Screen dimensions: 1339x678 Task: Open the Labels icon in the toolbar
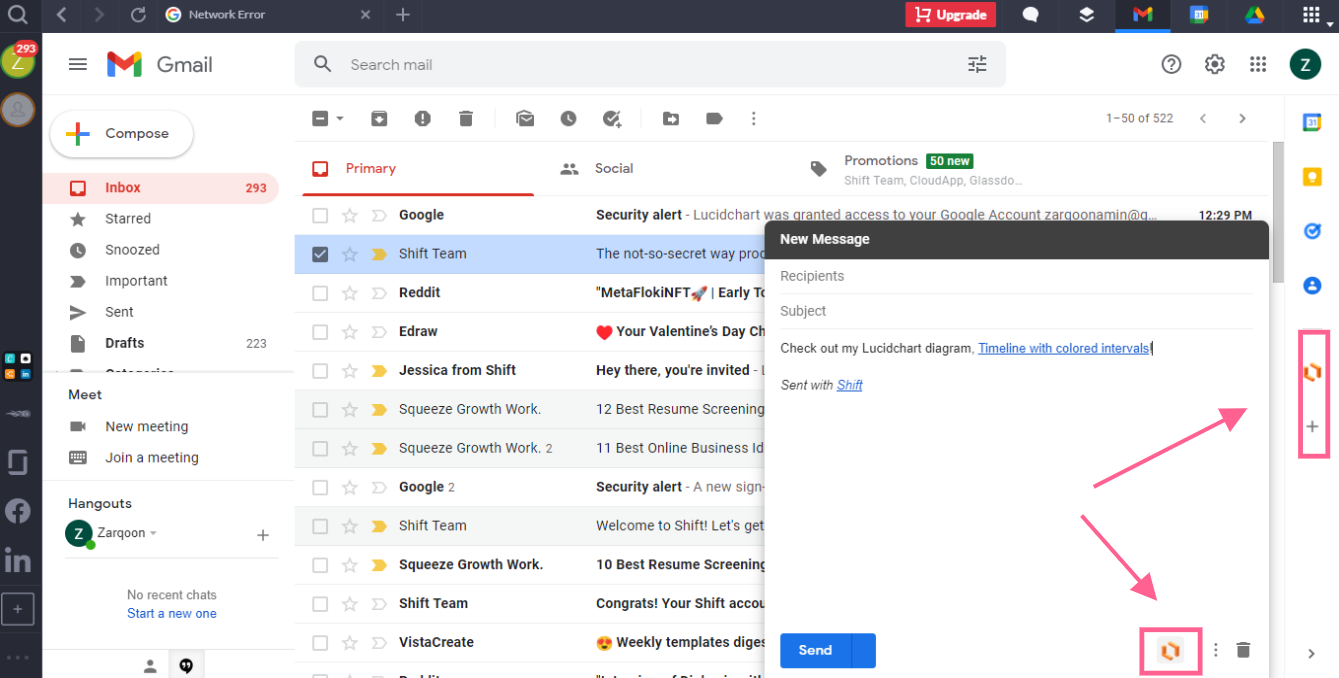714,118
